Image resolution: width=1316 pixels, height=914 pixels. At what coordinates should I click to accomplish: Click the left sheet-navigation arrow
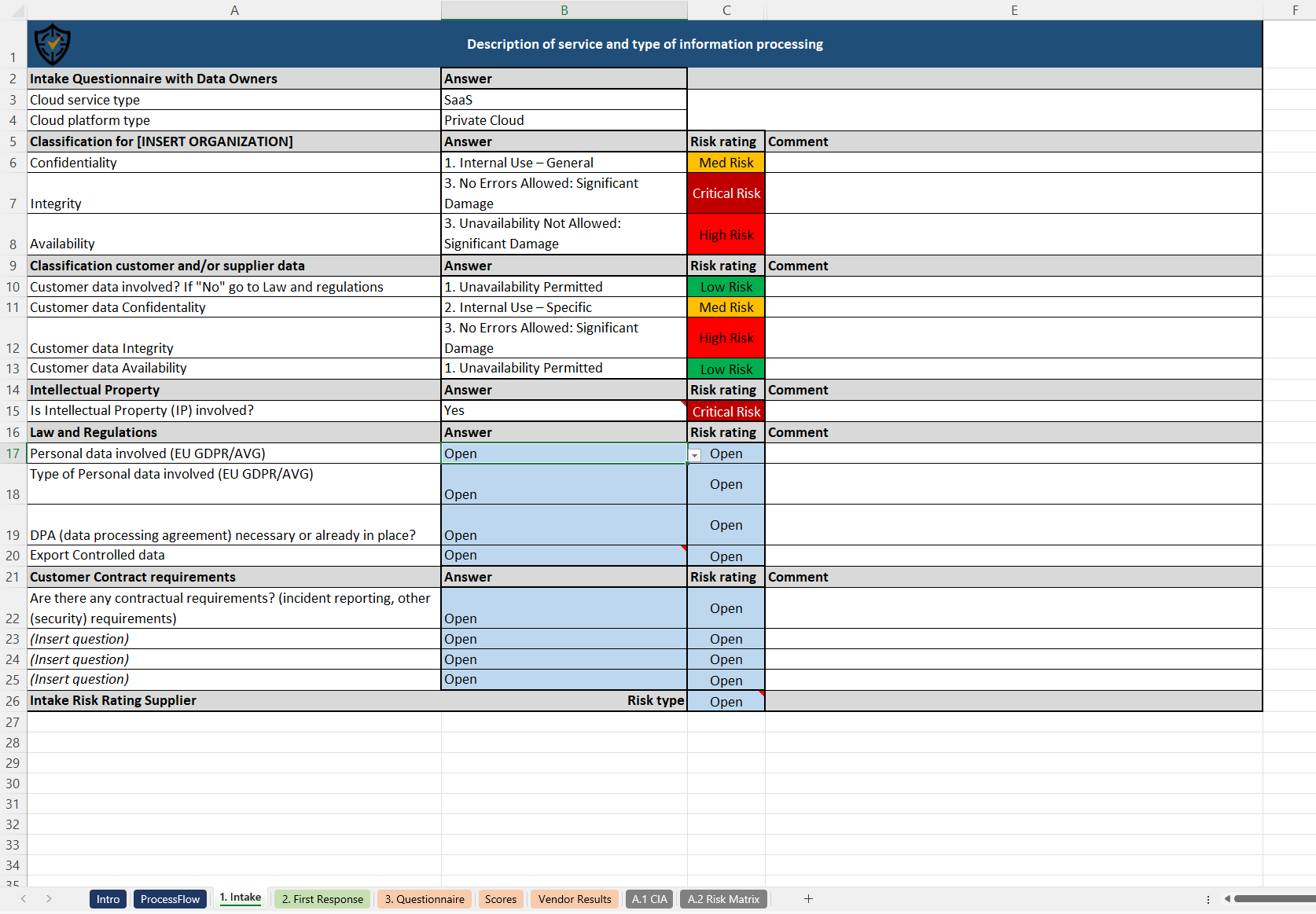point(23,899)
